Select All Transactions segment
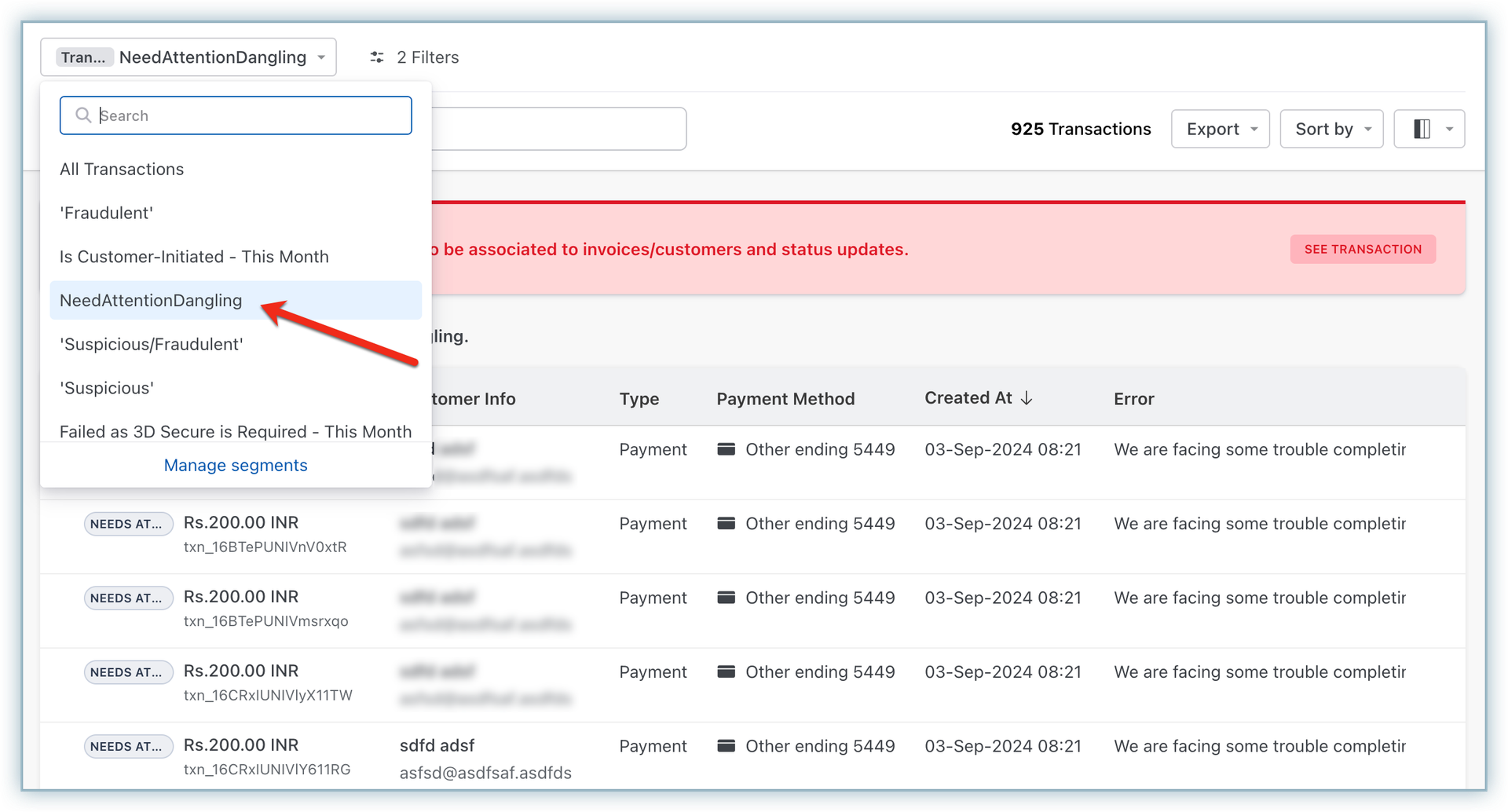Image resolution: width=1508 pixels, height=812 pixels. point(122,170)
